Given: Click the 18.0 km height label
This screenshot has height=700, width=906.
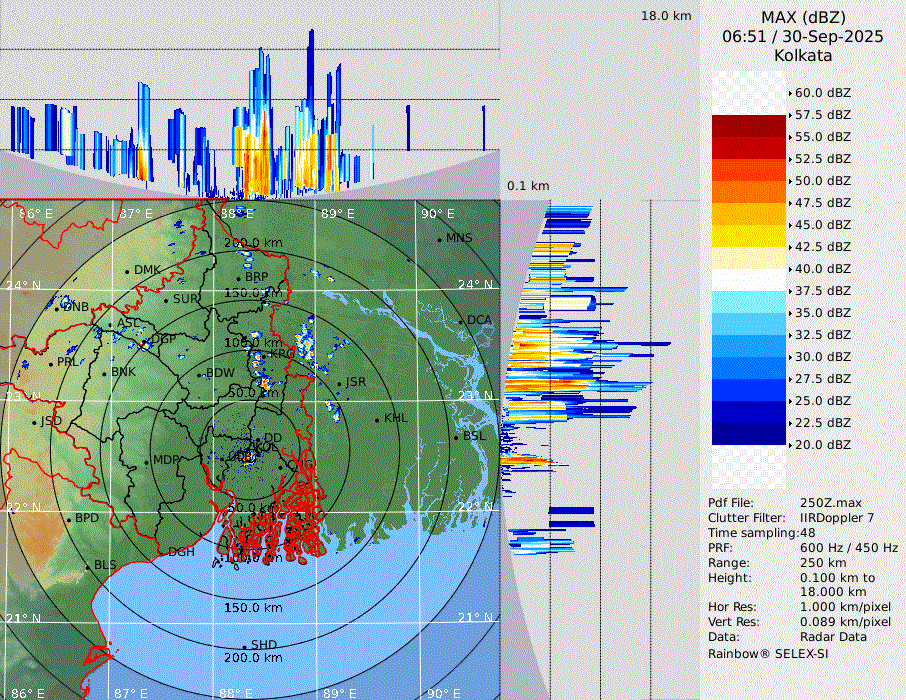Looking at the screenshot, I should [666, 16].
